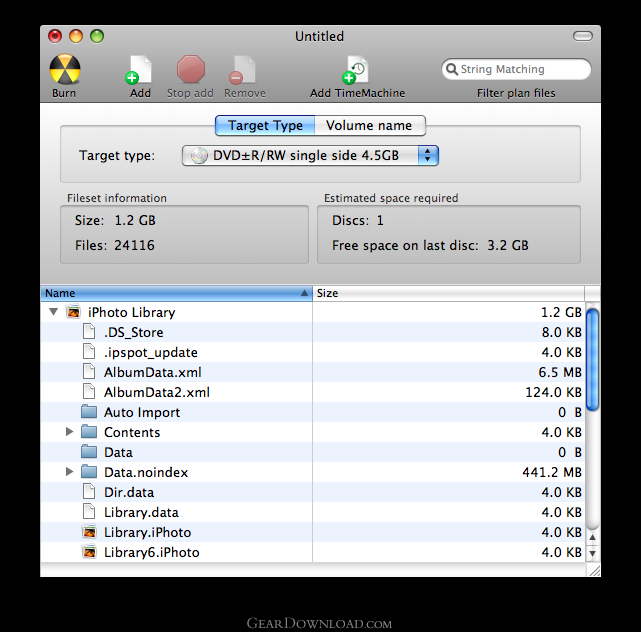Toggle toolbar with the pill button

coord(583,36)
